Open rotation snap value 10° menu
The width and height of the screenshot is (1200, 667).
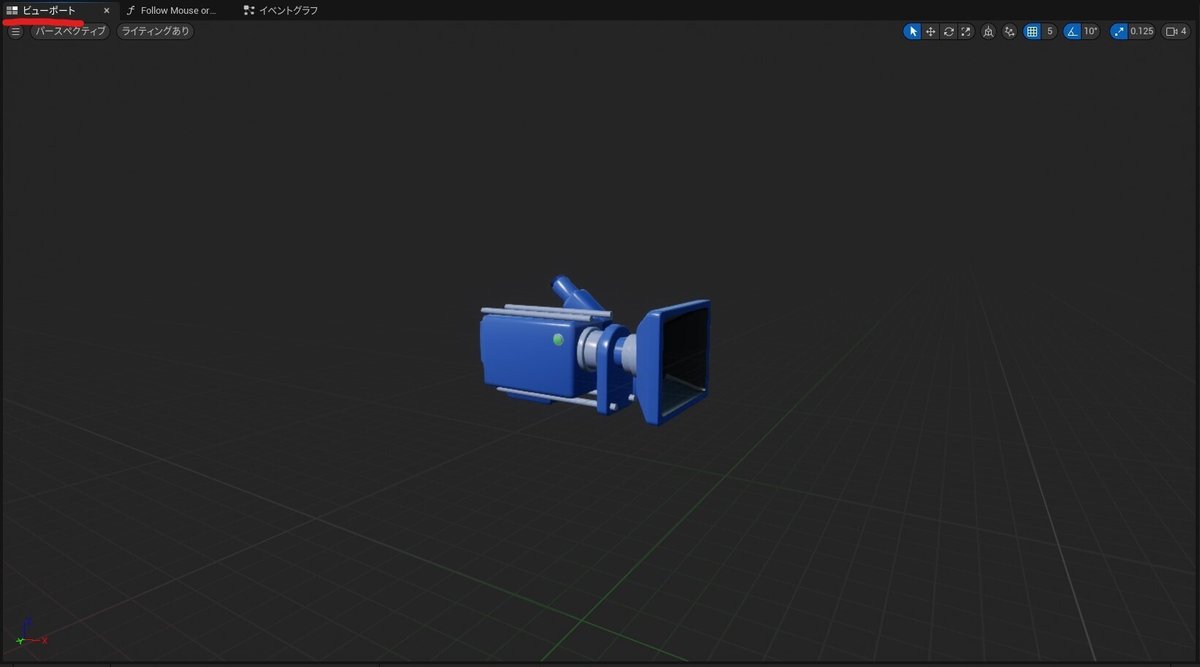click(x=1091, y=31)
